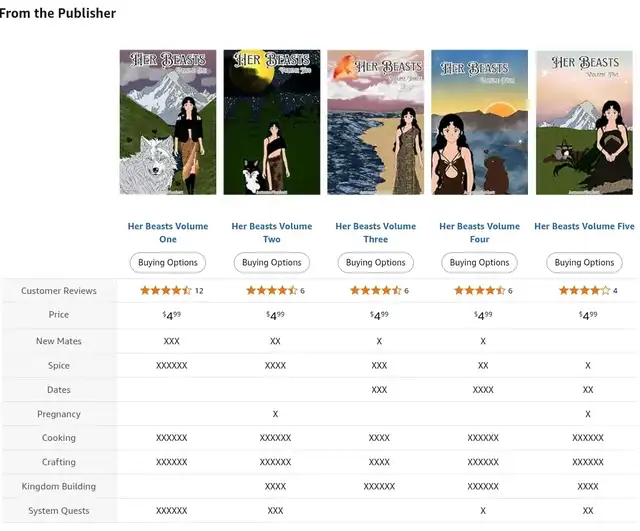Follow the Her Beasts Volume One title link
Viewport: 640px width, 531px height.
coord(168,233)
